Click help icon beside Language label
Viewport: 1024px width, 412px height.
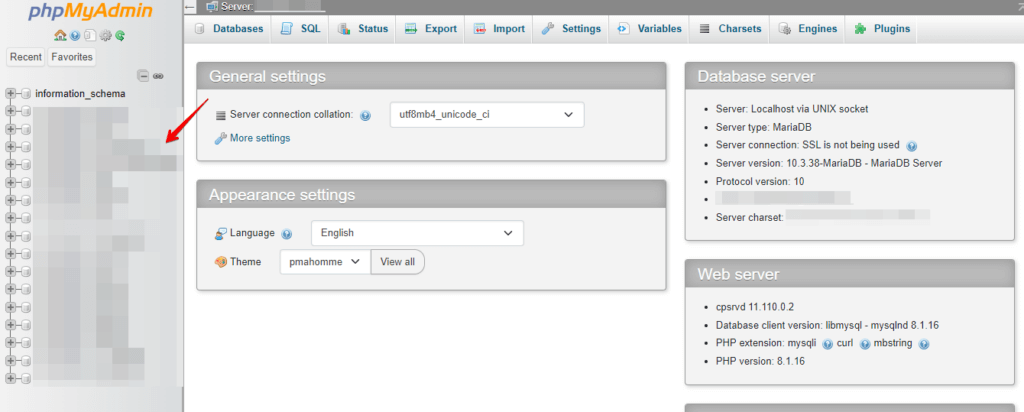click(286, 234)
